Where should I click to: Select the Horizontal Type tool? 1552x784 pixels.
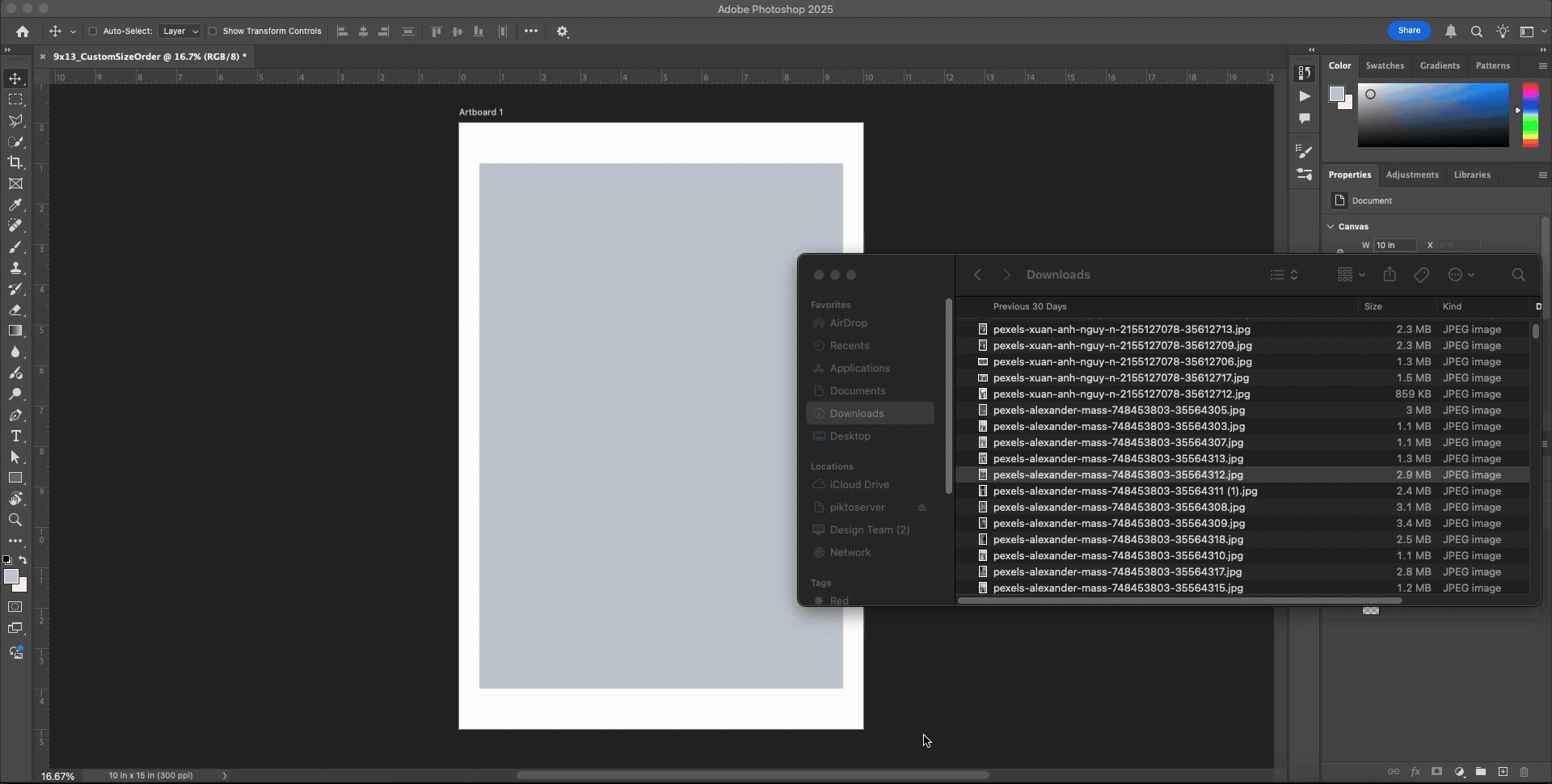tap(15, 436)
